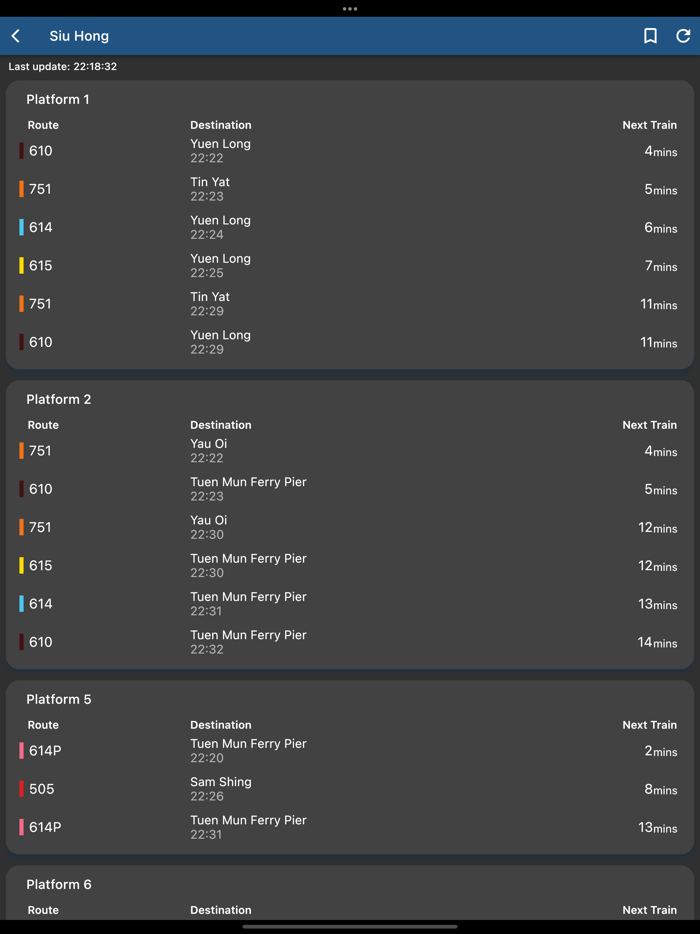Screen dimensions: 700x934
Task: Tap the Last update timestamp
Action: tap(63, 67)
